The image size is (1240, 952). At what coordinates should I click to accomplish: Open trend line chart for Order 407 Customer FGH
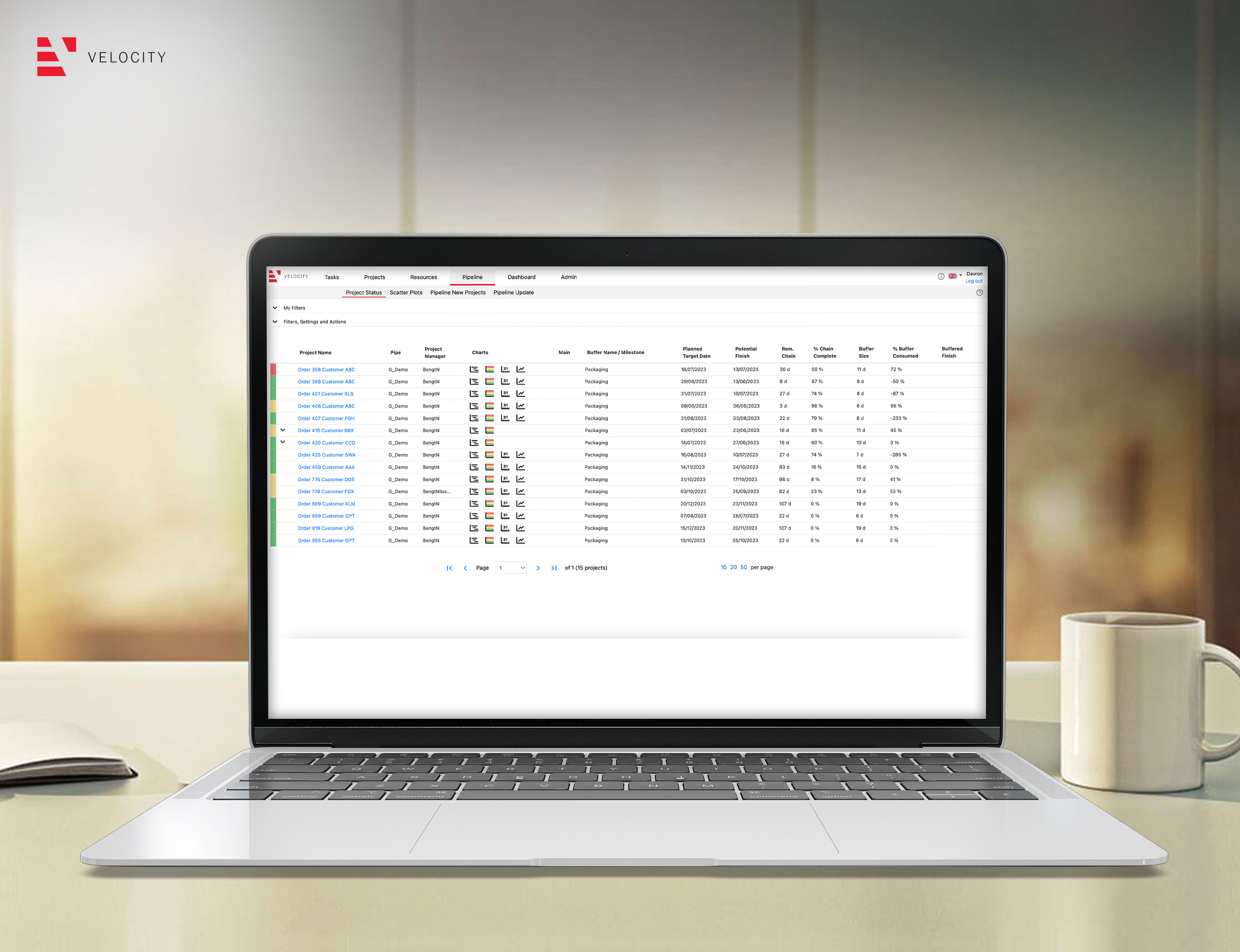coord(520,418)
